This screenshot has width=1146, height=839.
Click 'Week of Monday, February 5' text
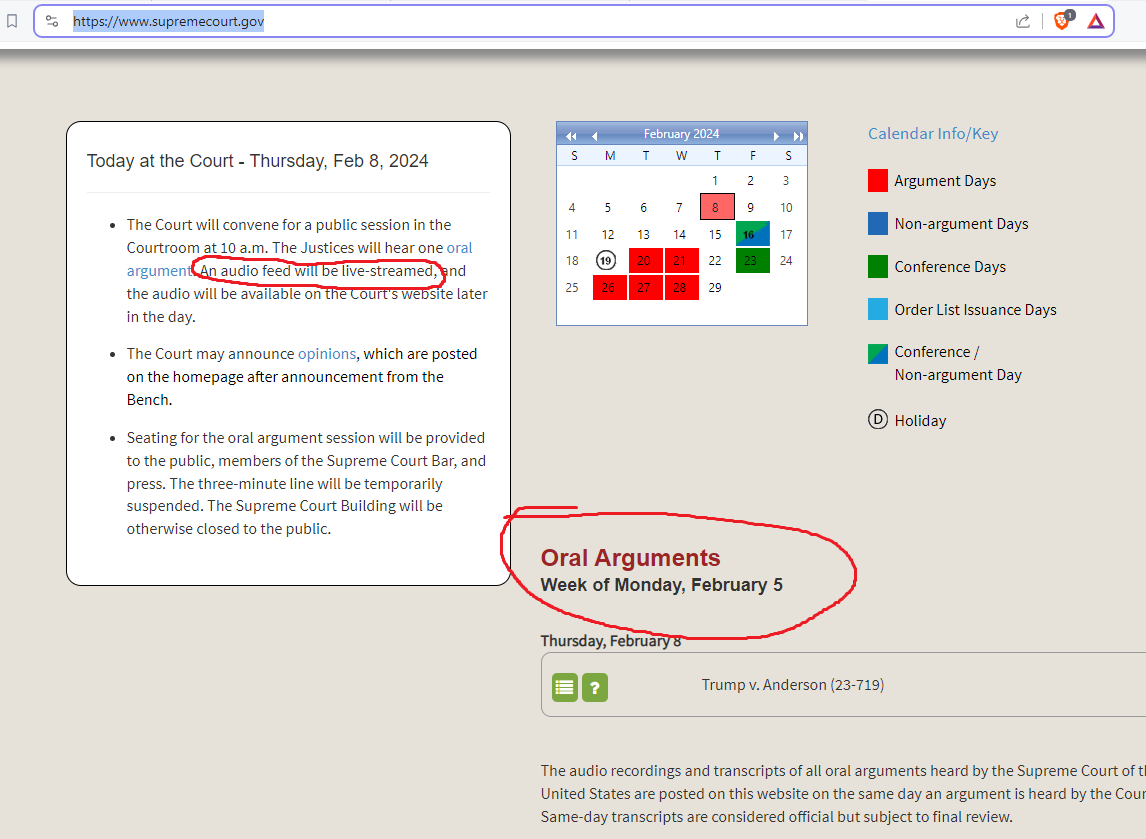click(661, 585)
